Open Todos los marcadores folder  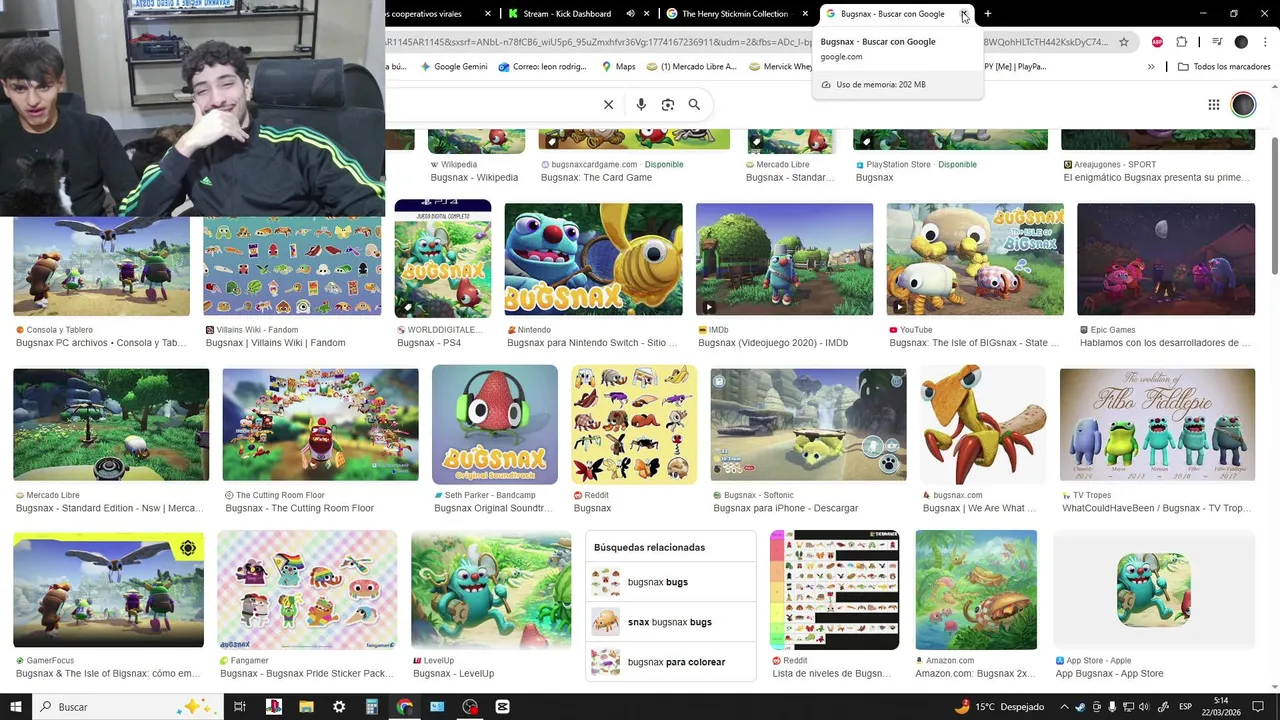tap(1224, 67)
